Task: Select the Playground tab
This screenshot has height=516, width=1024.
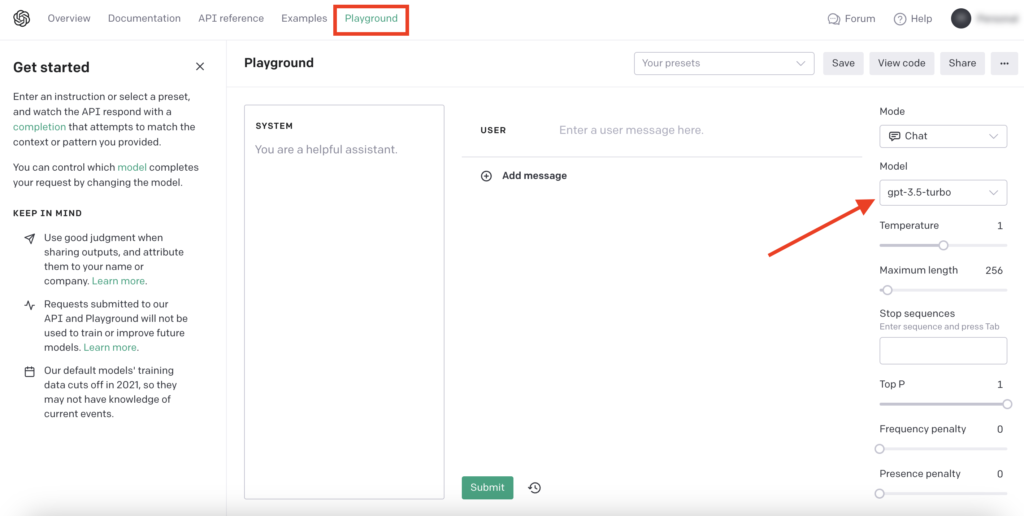Action: coord(371,19)
